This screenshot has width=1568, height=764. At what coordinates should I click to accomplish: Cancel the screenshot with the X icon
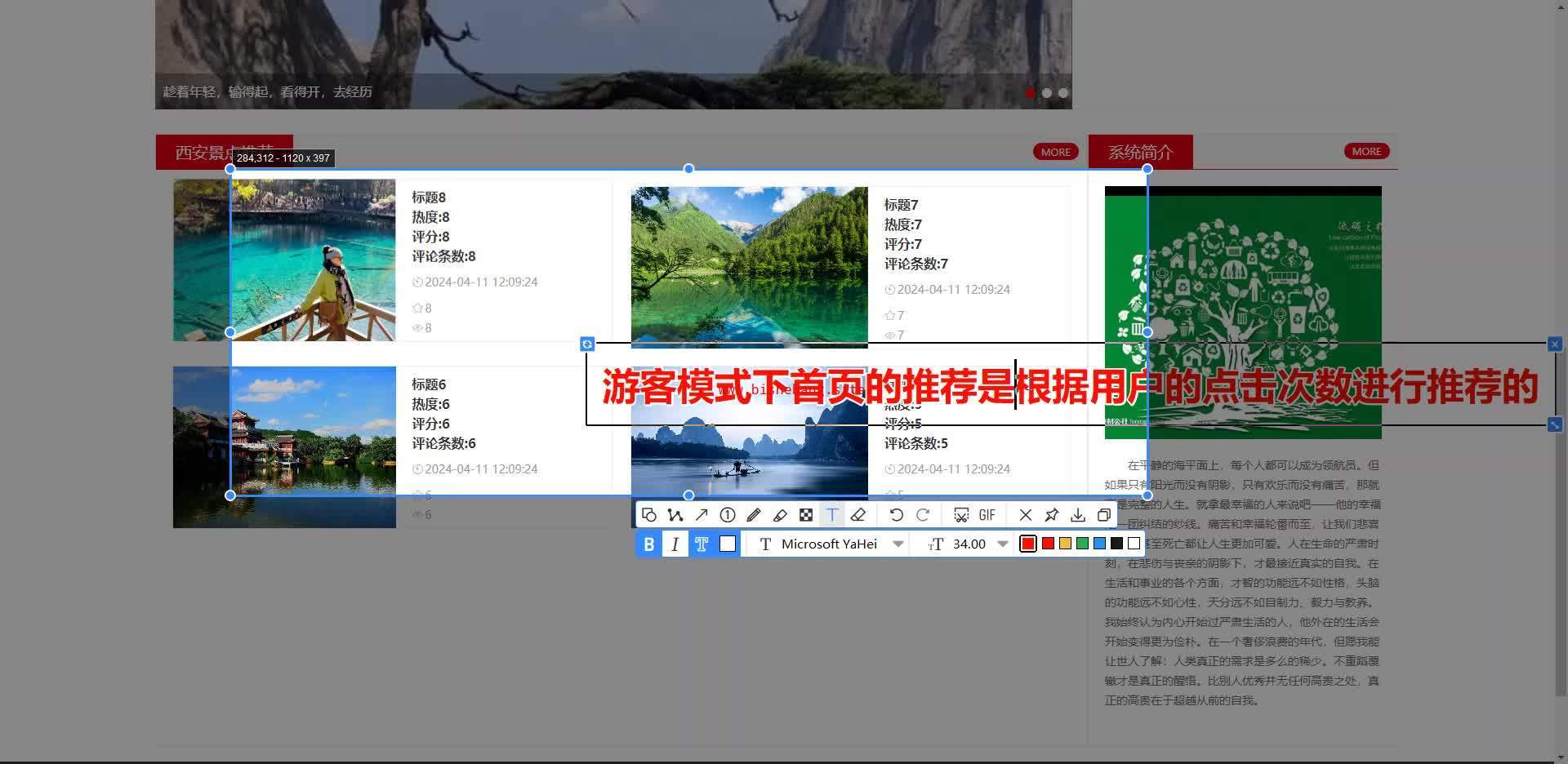coord(1026,515)
